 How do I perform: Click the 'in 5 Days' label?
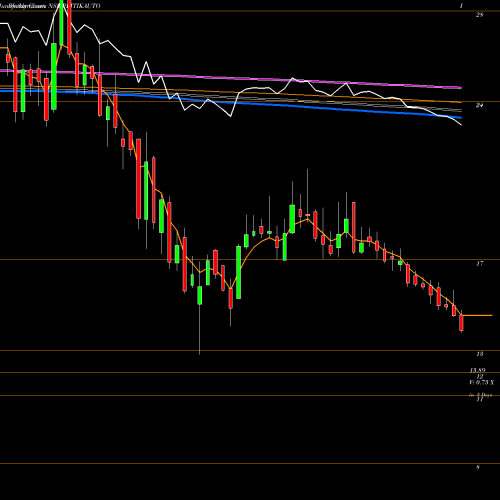pyautogui.click(x=480, y=395)
